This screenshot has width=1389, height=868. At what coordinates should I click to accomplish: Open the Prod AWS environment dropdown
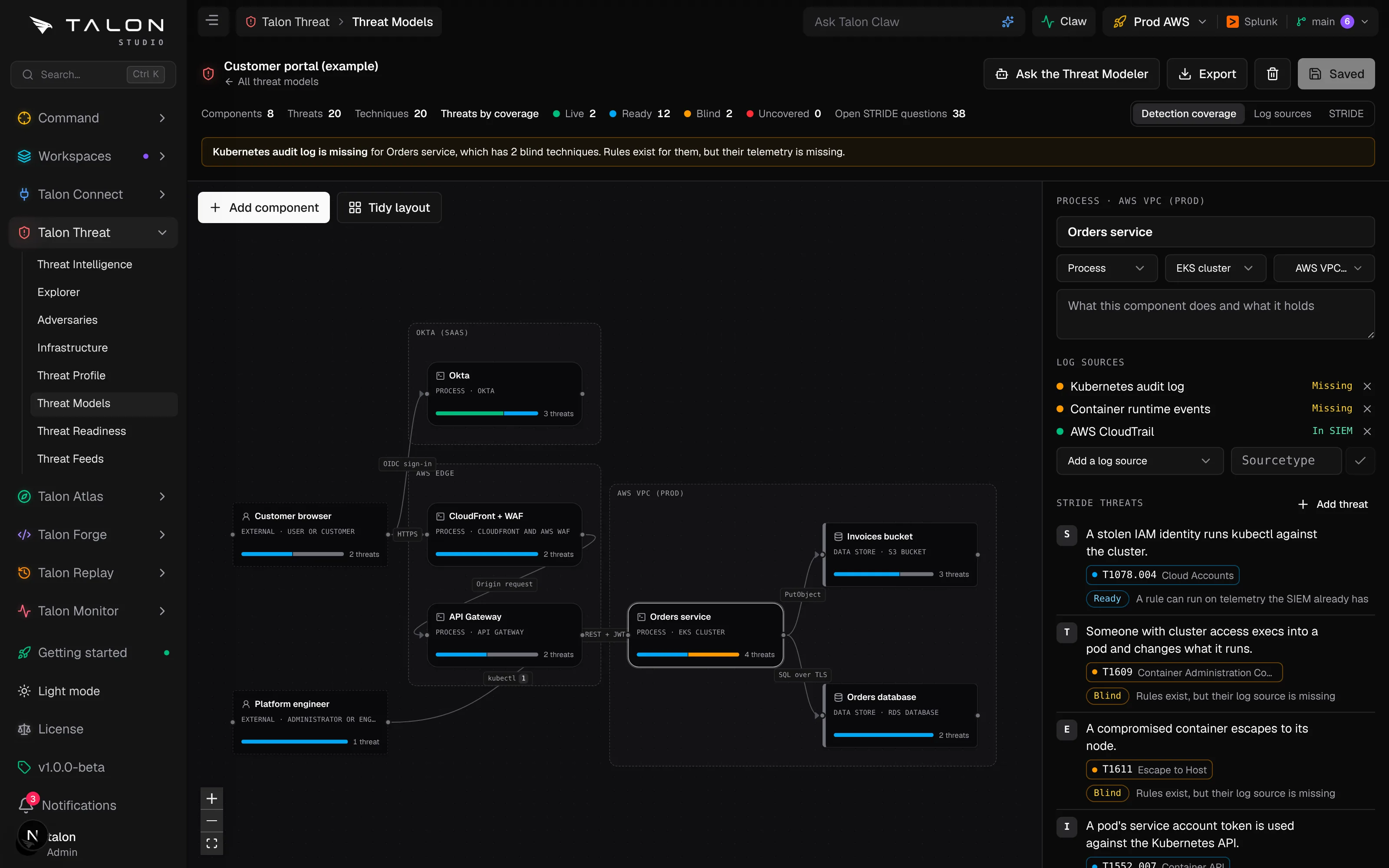tap(1159, 22)
